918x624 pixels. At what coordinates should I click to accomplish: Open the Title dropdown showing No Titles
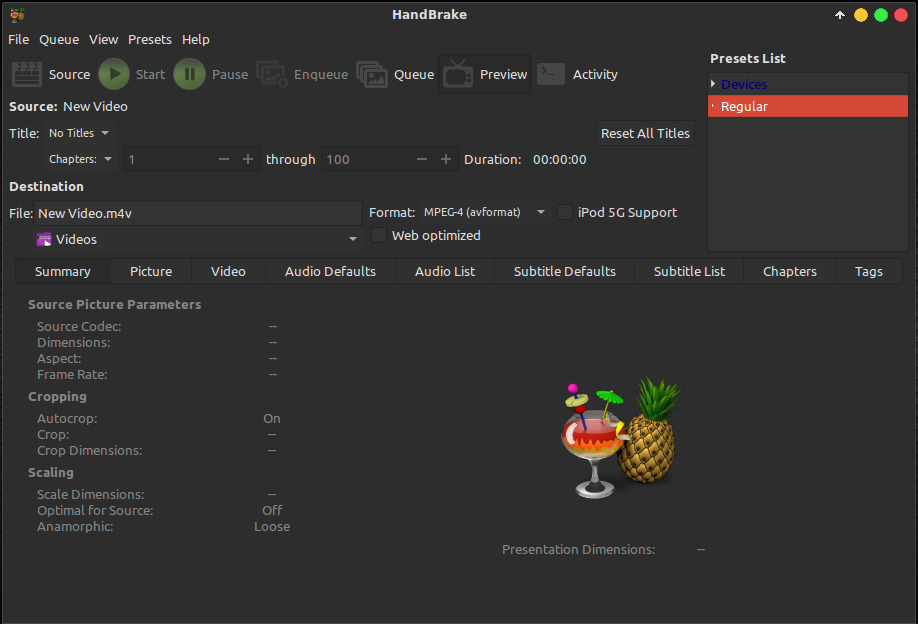[x=78, y=132]
